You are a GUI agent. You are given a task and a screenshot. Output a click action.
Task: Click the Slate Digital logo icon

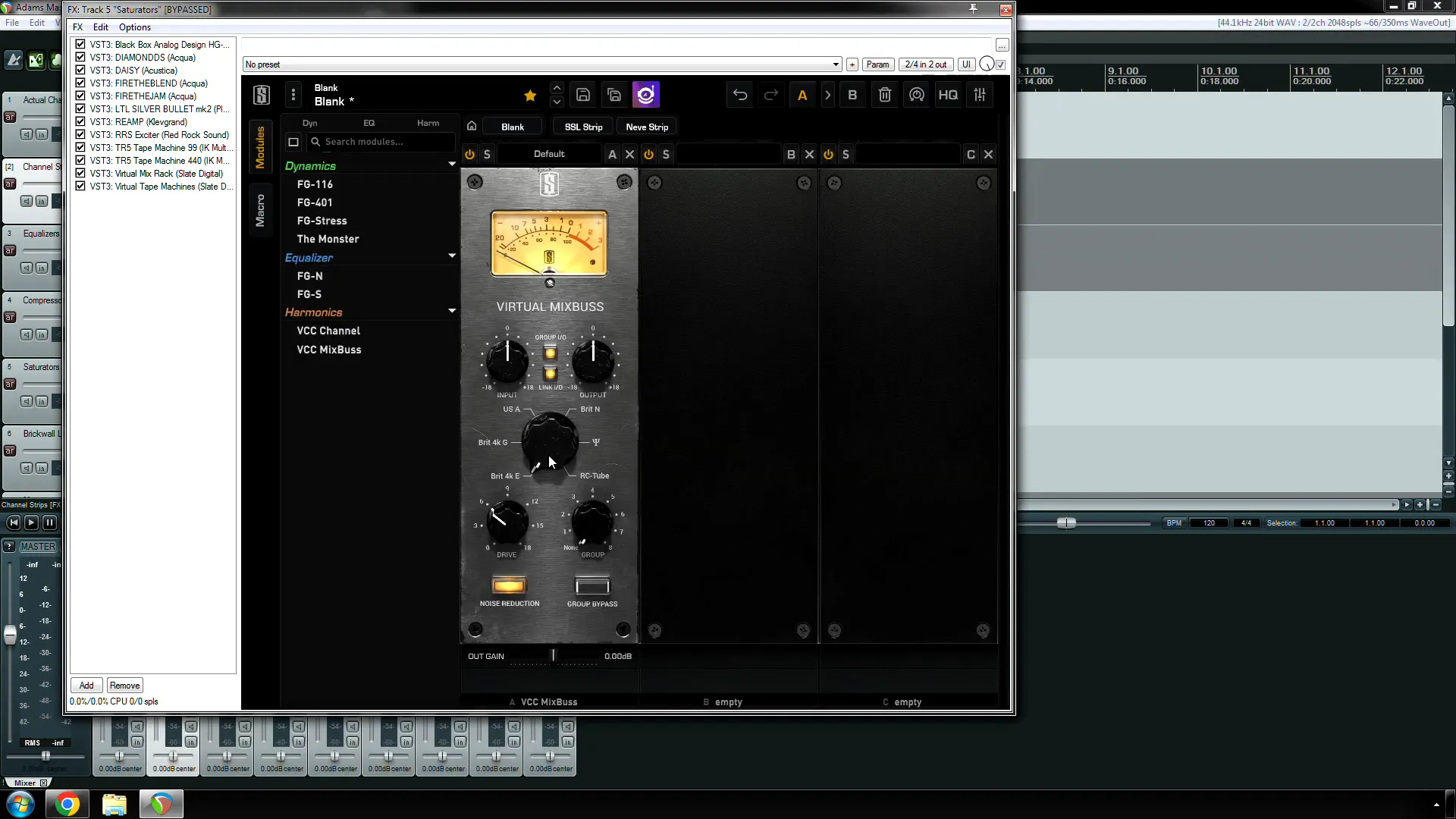point(262,95)
